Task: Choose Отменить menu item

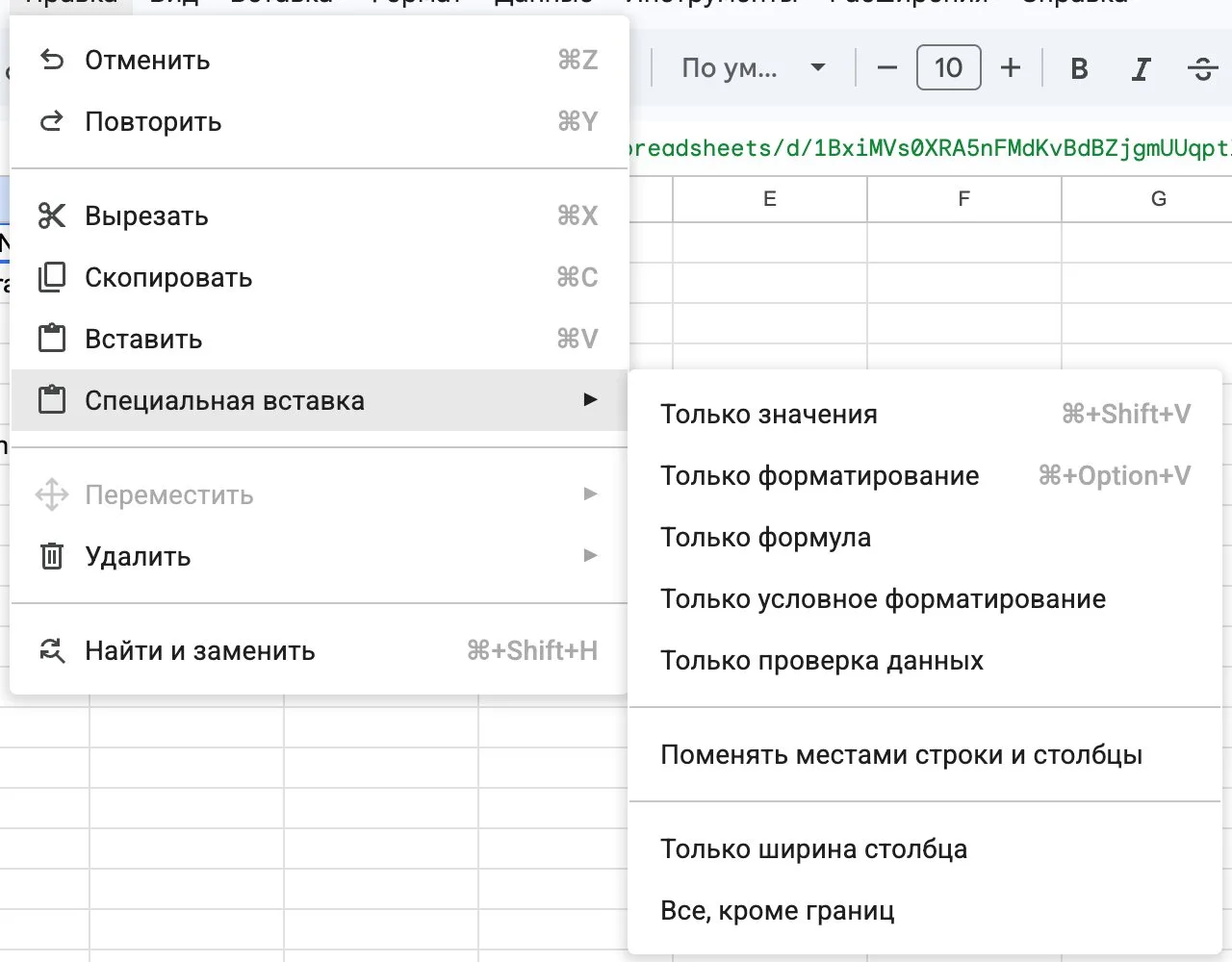Action: click(x=319, y=61)
